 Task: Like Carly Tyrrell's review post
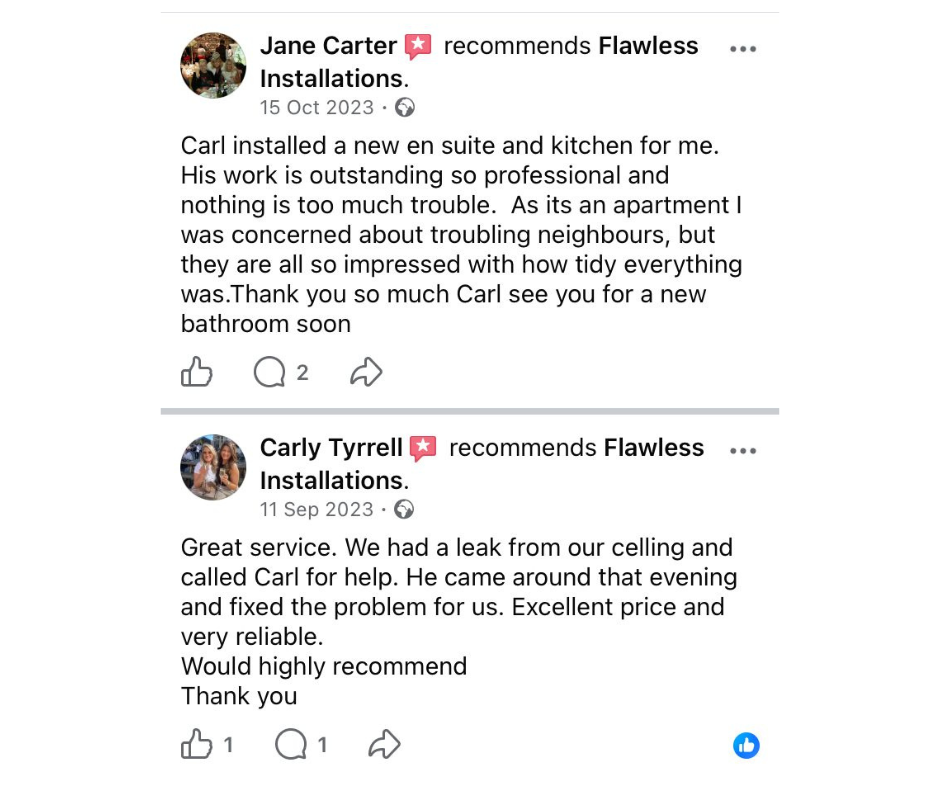pyautogui.click(x=197, y=744)
